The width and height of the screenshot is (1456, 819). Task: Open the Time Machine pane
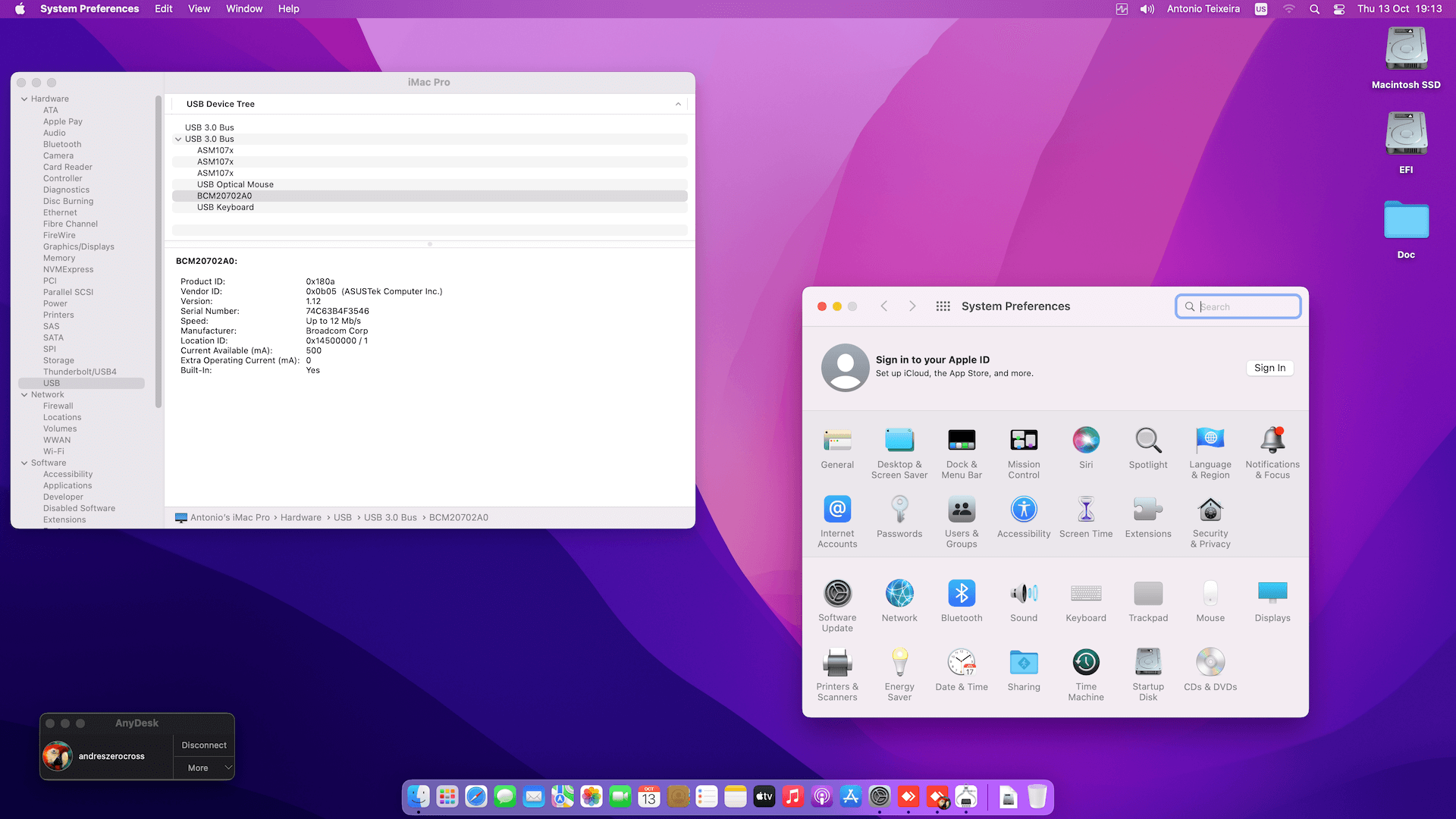coord(1086,663)
